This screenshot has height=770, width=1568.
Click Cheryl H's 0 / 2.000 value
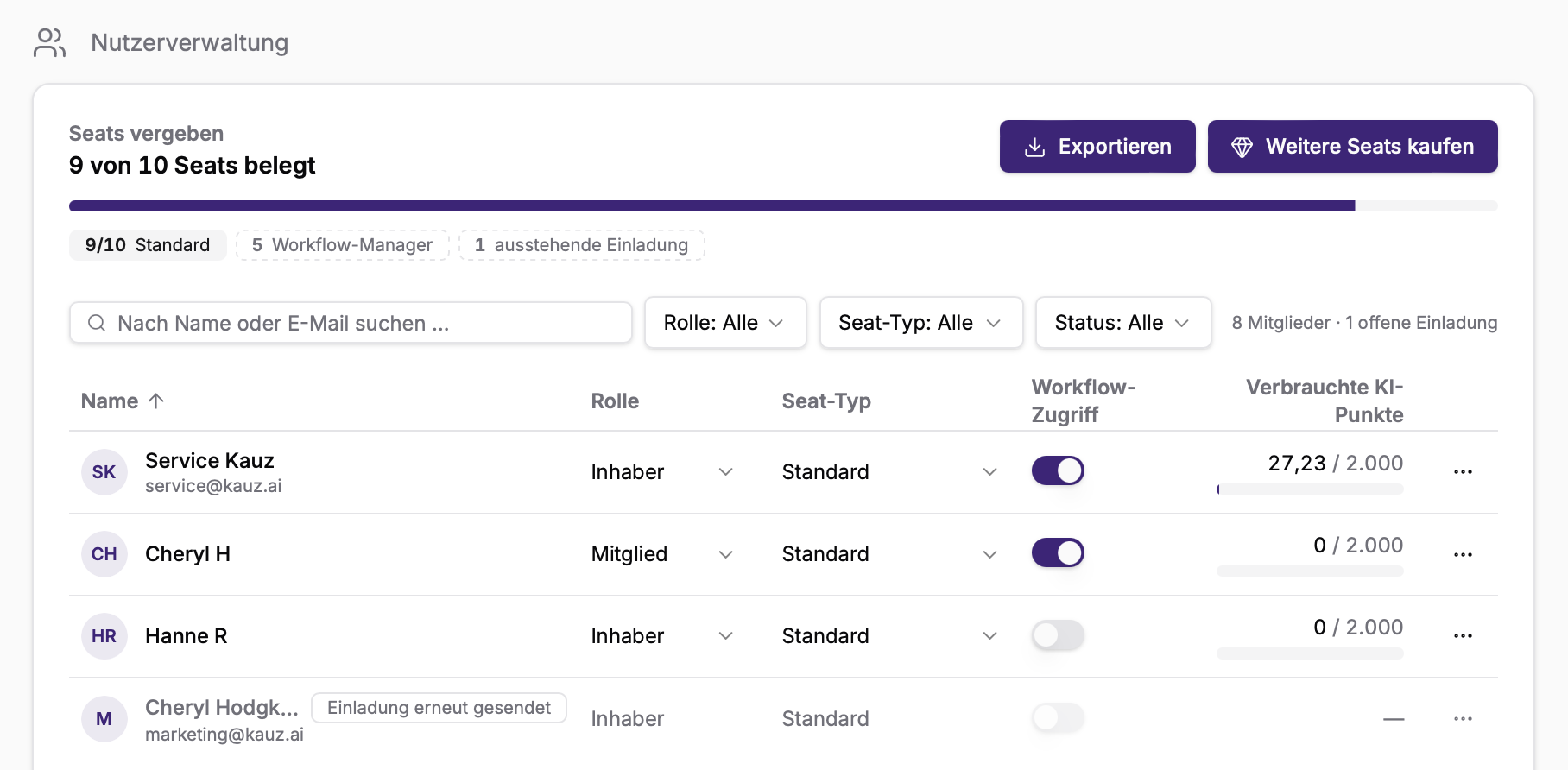1358,546
